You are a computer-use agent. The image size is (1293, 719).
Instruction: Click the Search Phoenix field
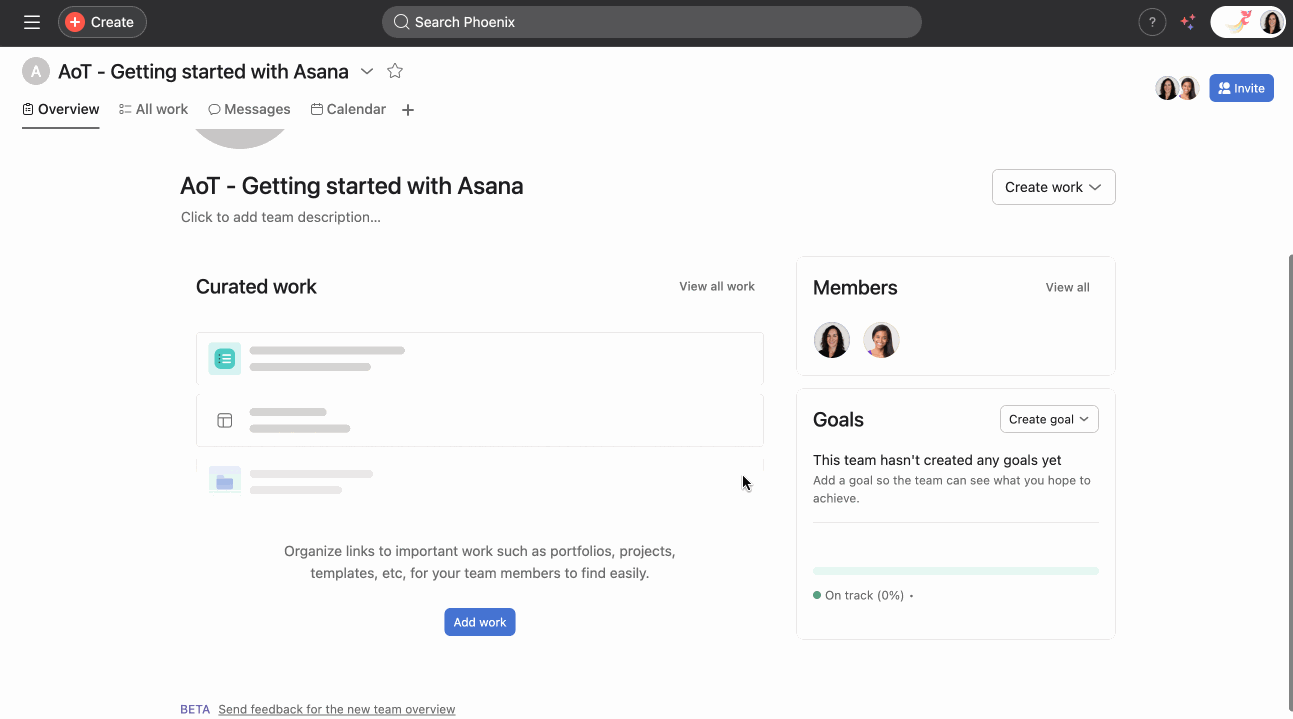(x=651, y=22)
